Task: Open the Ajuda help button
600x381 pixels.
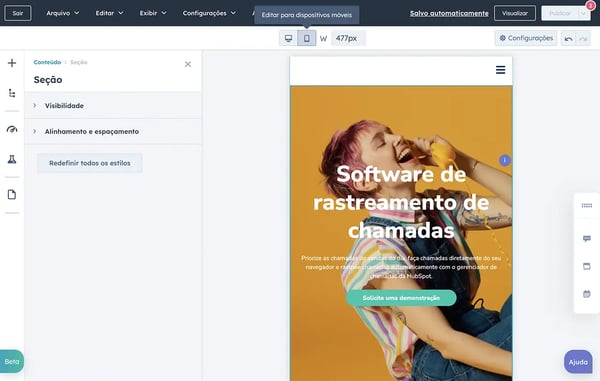Action: [578, 361]
